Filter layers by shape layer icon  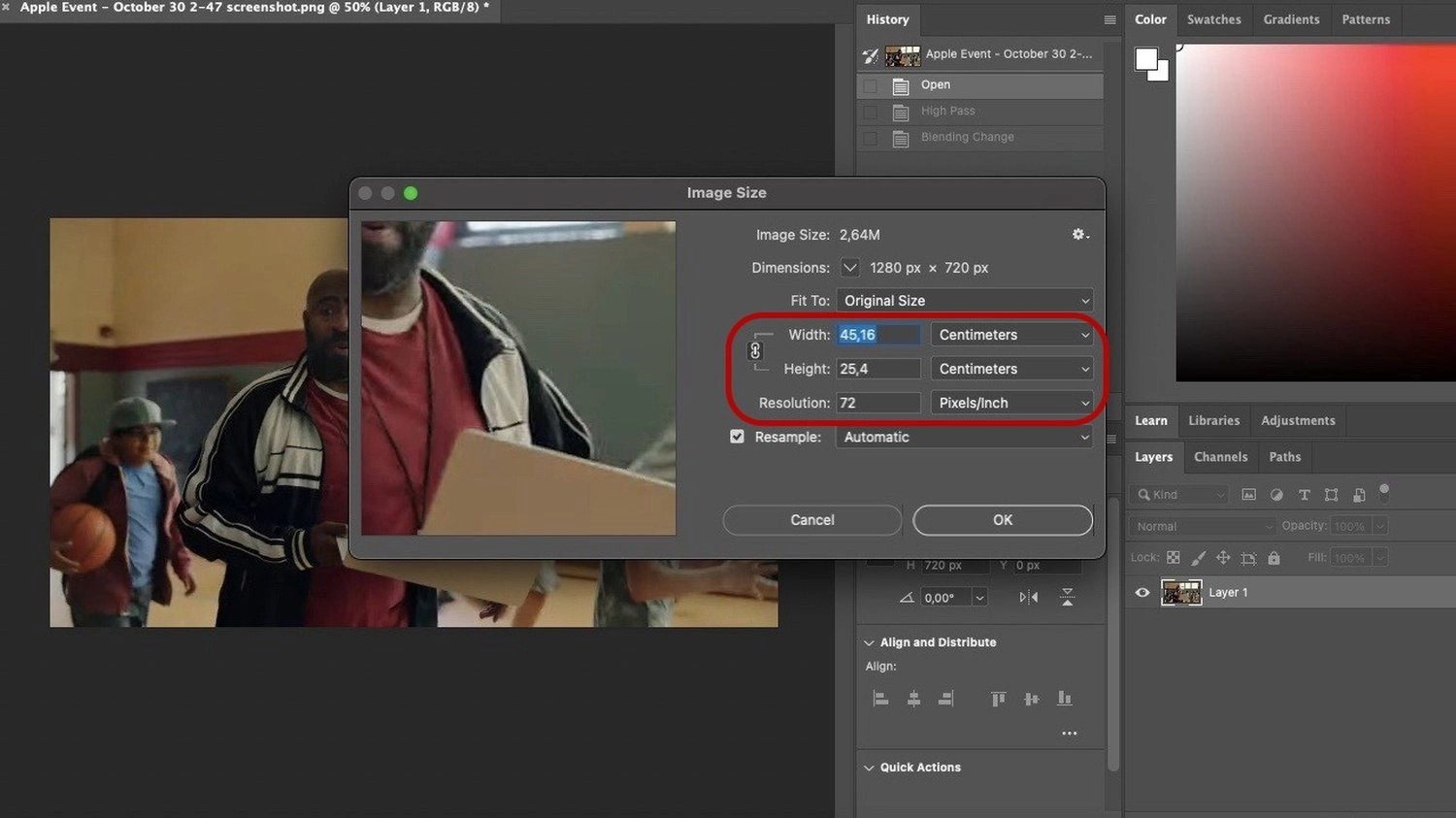[1331, 495]
